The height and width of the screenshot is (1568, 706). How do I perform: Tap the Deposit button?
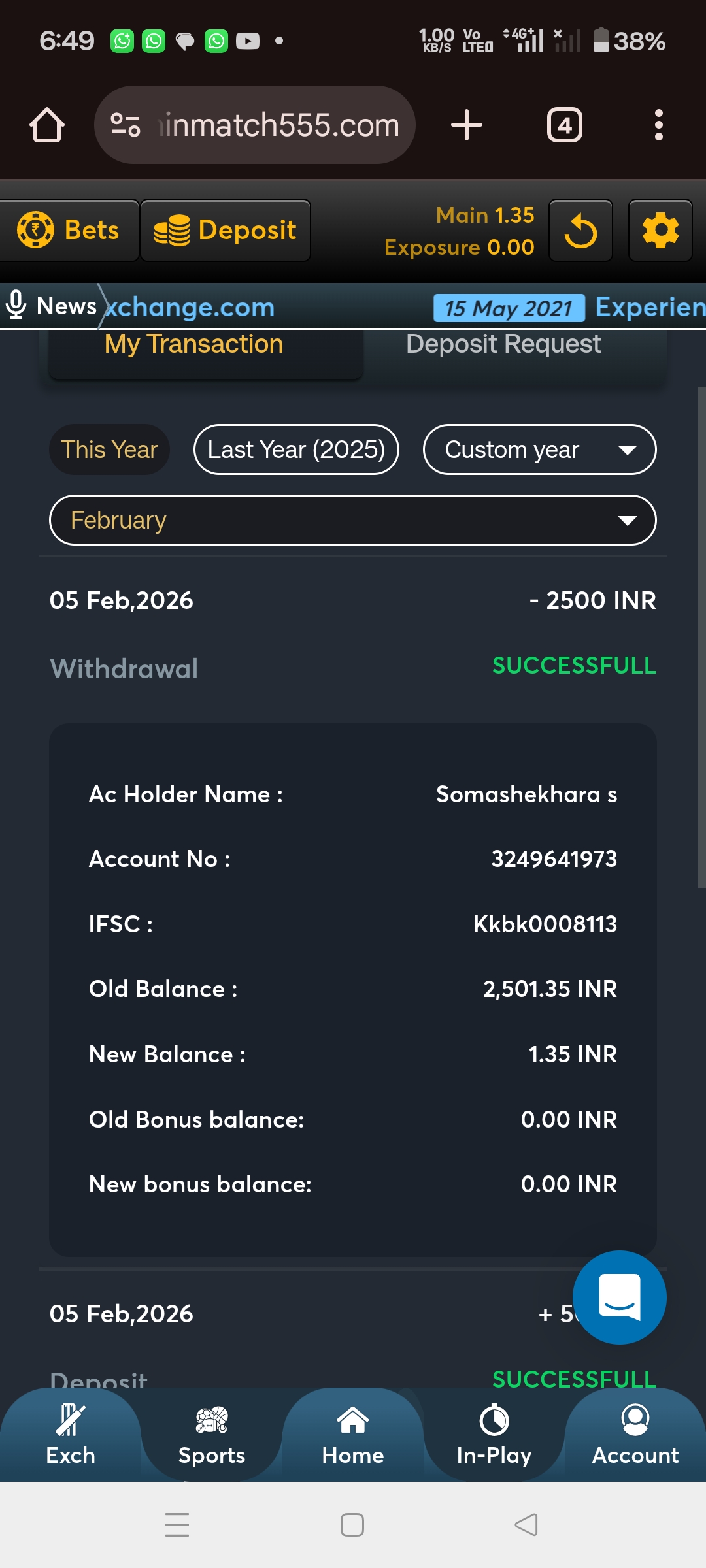click(x=226, y=231)
